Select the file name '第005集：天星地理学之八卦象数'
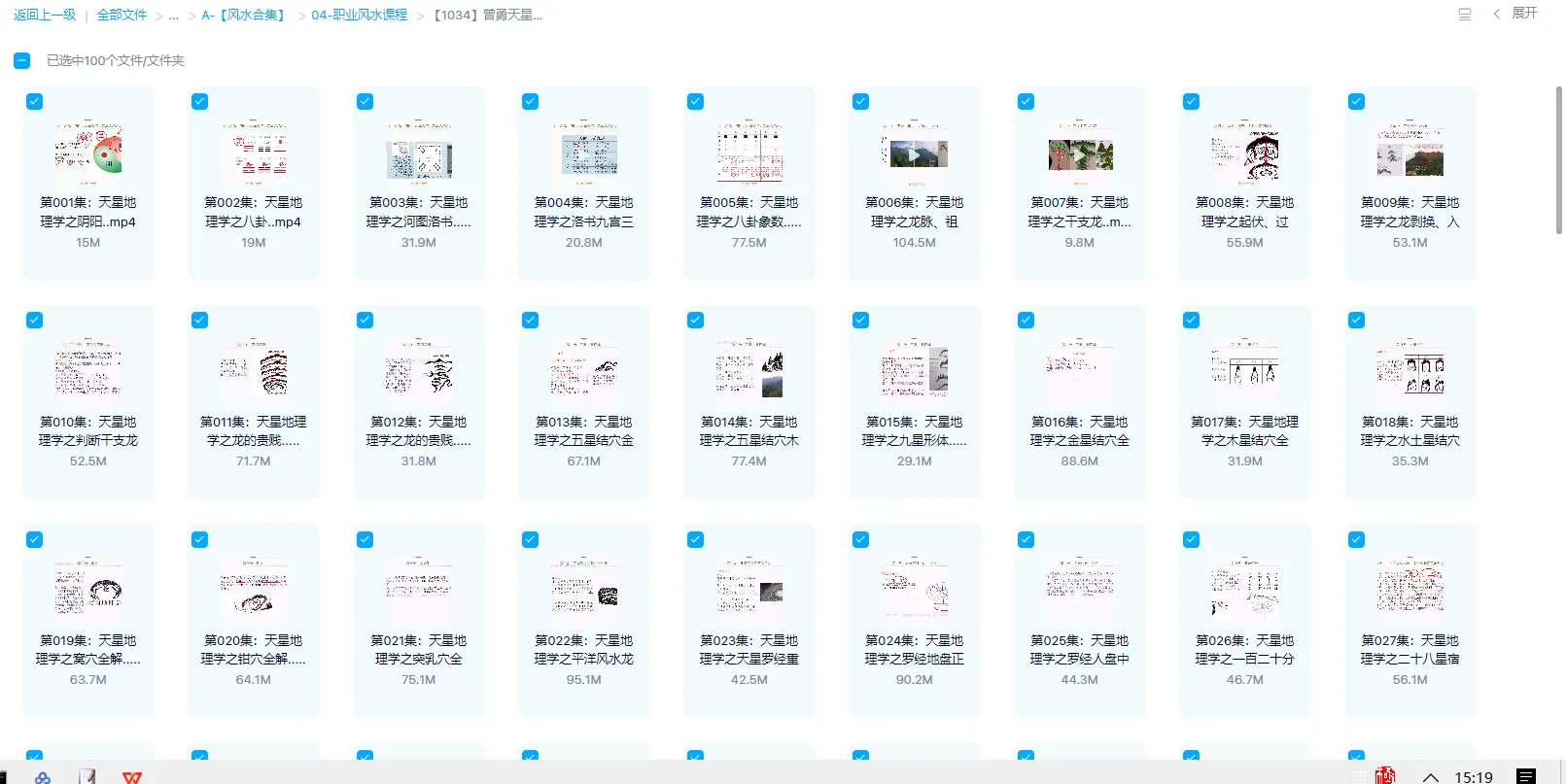 point(749,212)
